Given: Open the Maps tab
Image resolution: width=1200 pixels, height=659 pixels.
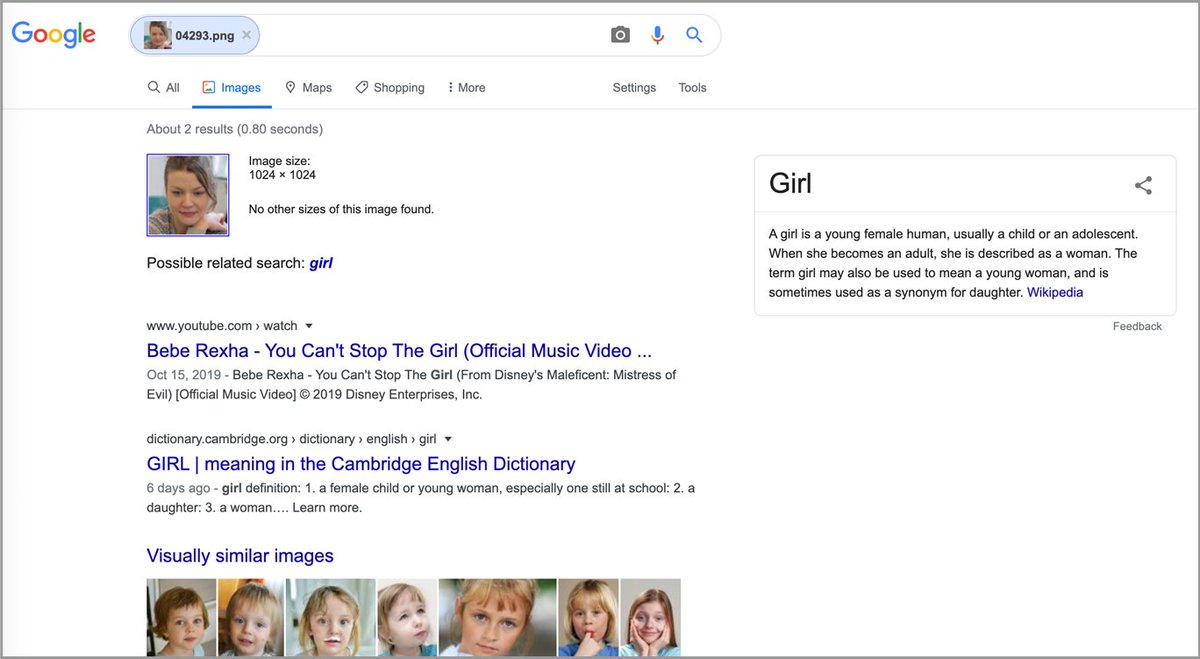Looking at the screenshot, I should [308, 88].
